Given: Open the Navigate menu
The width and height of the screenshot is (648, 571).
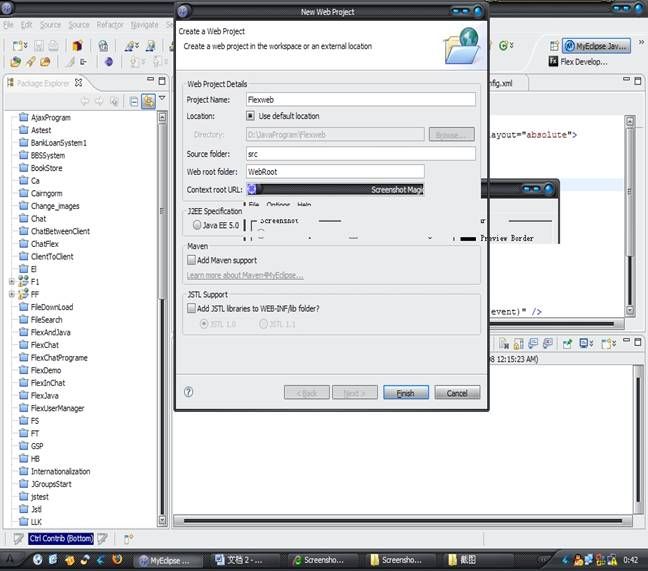Looking at the screenshot, I should point(144,25).
